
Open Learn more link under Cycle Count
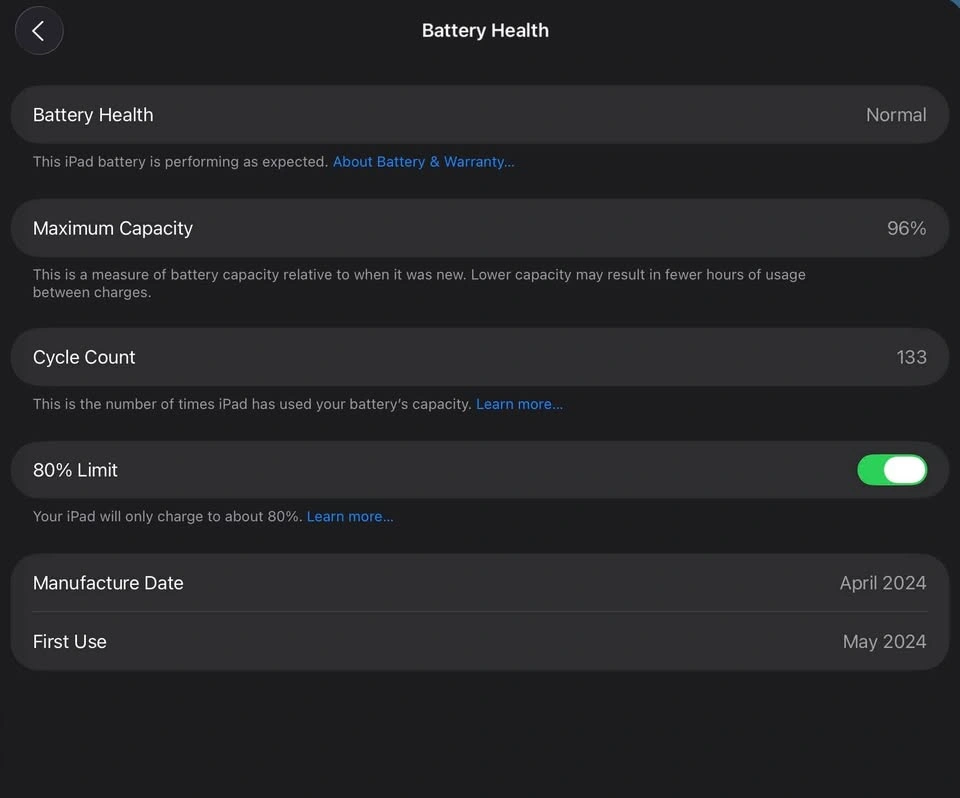(519, 404)
